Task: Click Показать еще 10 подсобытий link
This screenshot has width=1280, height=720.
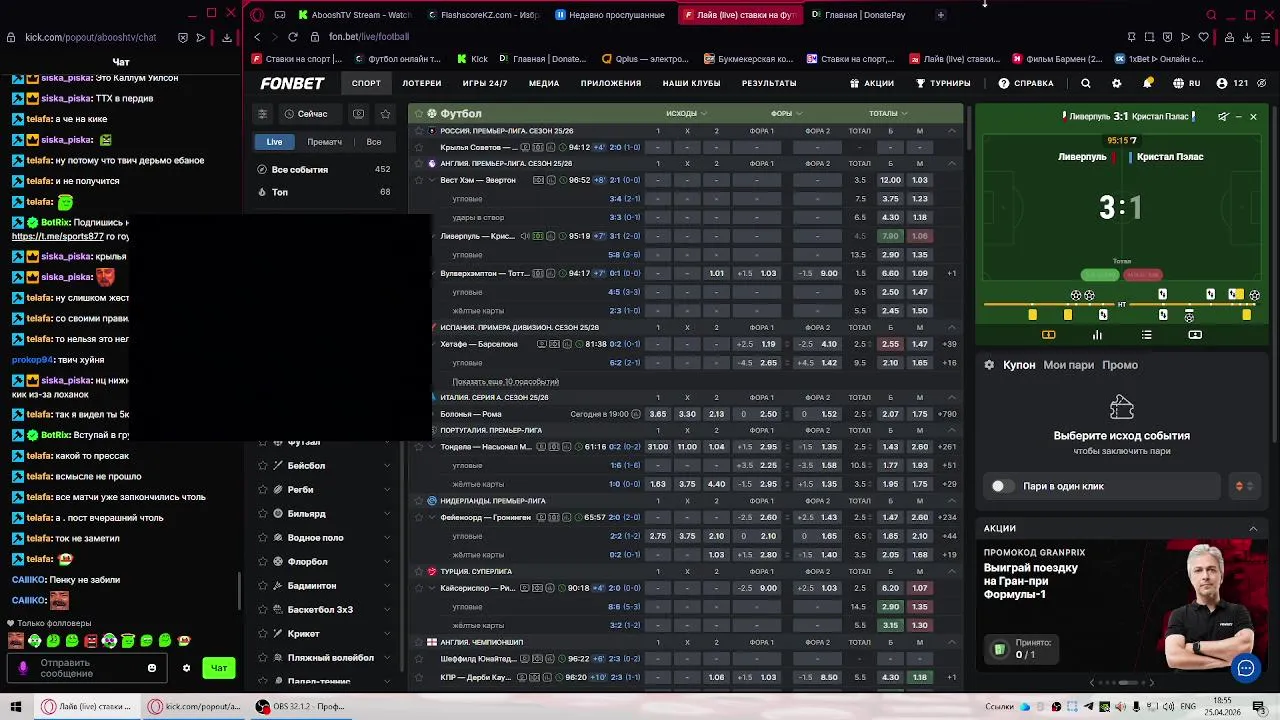Action: point(506,382)
